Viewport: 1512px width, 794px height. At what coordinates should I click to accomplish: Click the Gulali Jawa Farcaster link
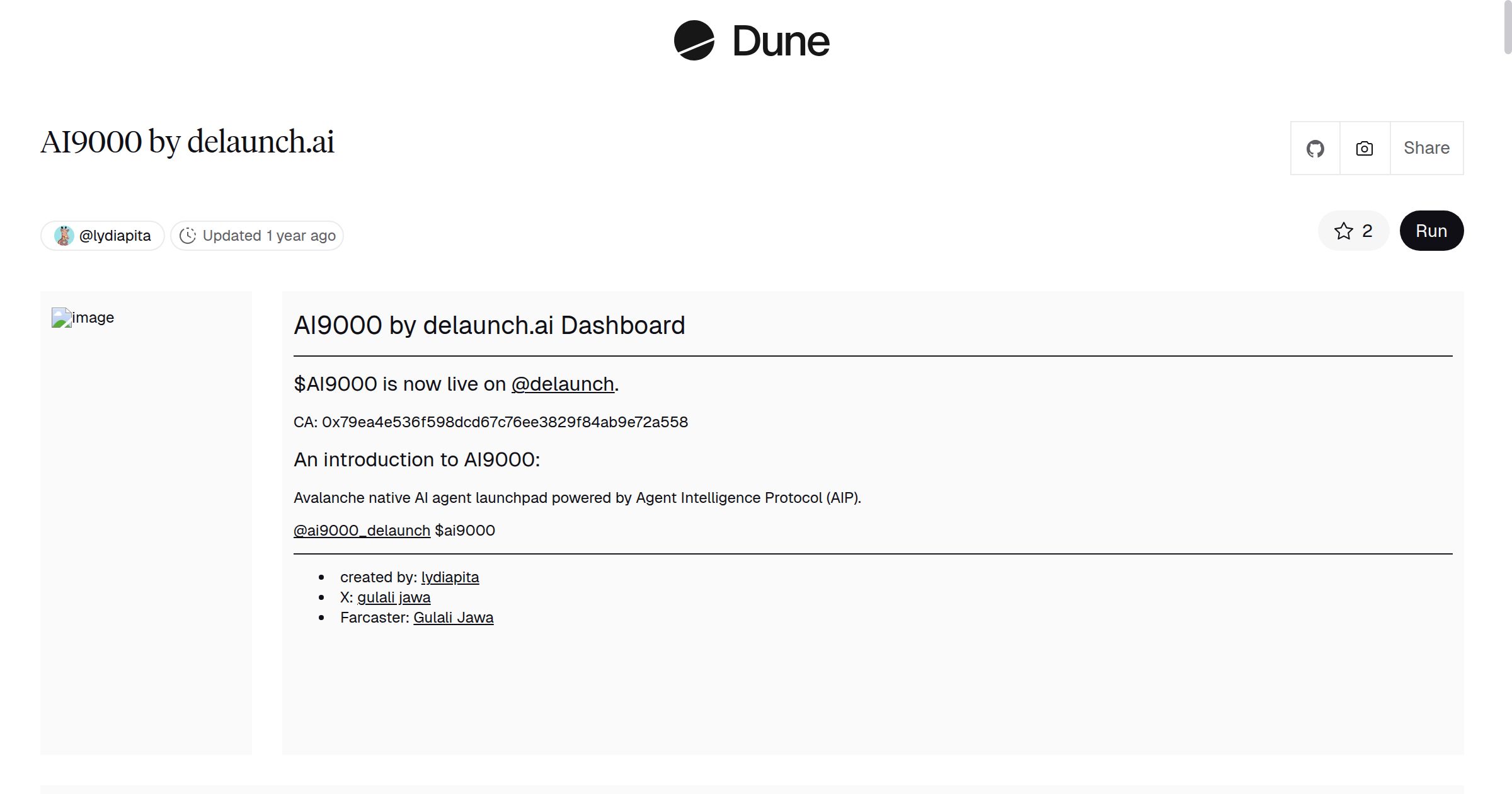click(454, 618)
